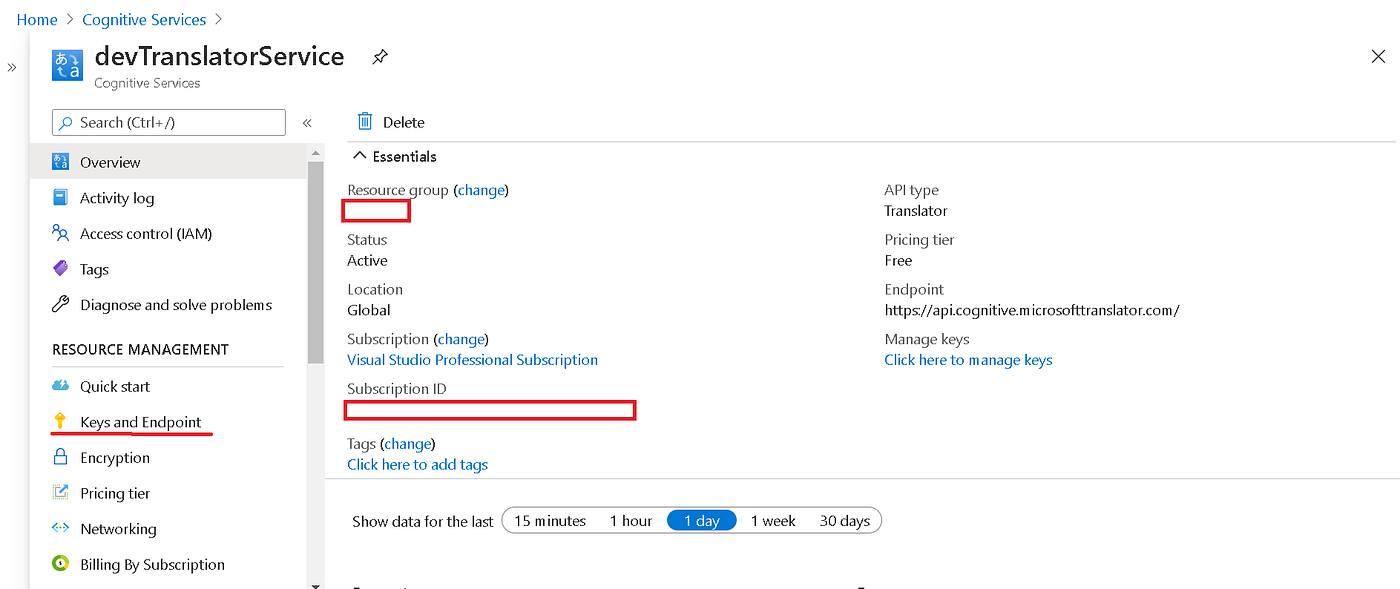Viewport: 1400px width, 589px height.
Task: Delete the devTranslatorService resource
Action: pos(390,121)
